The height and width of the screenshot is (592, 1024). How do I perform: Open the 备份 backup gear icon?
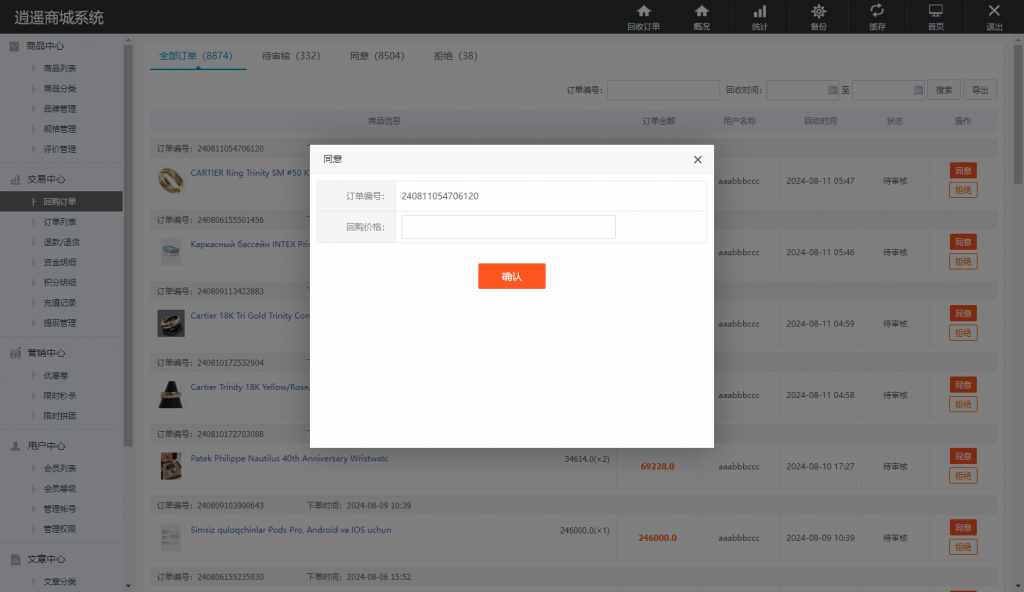click(818, 17)
